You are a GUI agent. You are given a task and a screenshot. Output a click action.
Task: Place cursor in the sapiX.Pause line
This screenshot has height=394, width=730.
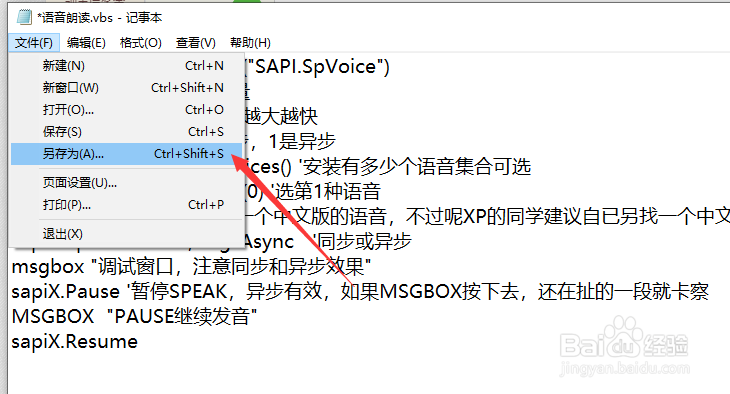pos(360,292)
